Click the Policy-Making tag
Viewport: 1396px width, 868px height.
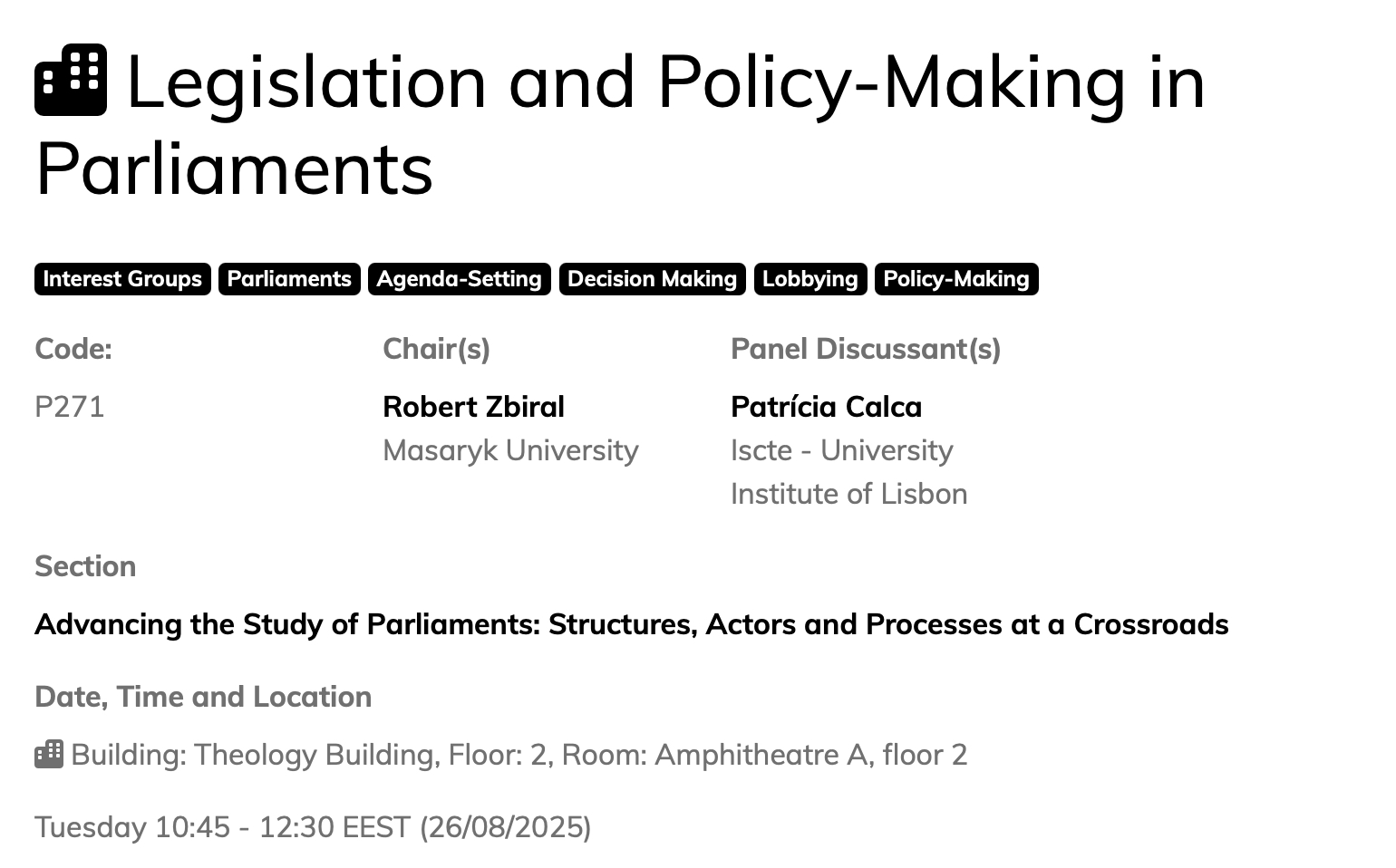[x=956, y=279]
